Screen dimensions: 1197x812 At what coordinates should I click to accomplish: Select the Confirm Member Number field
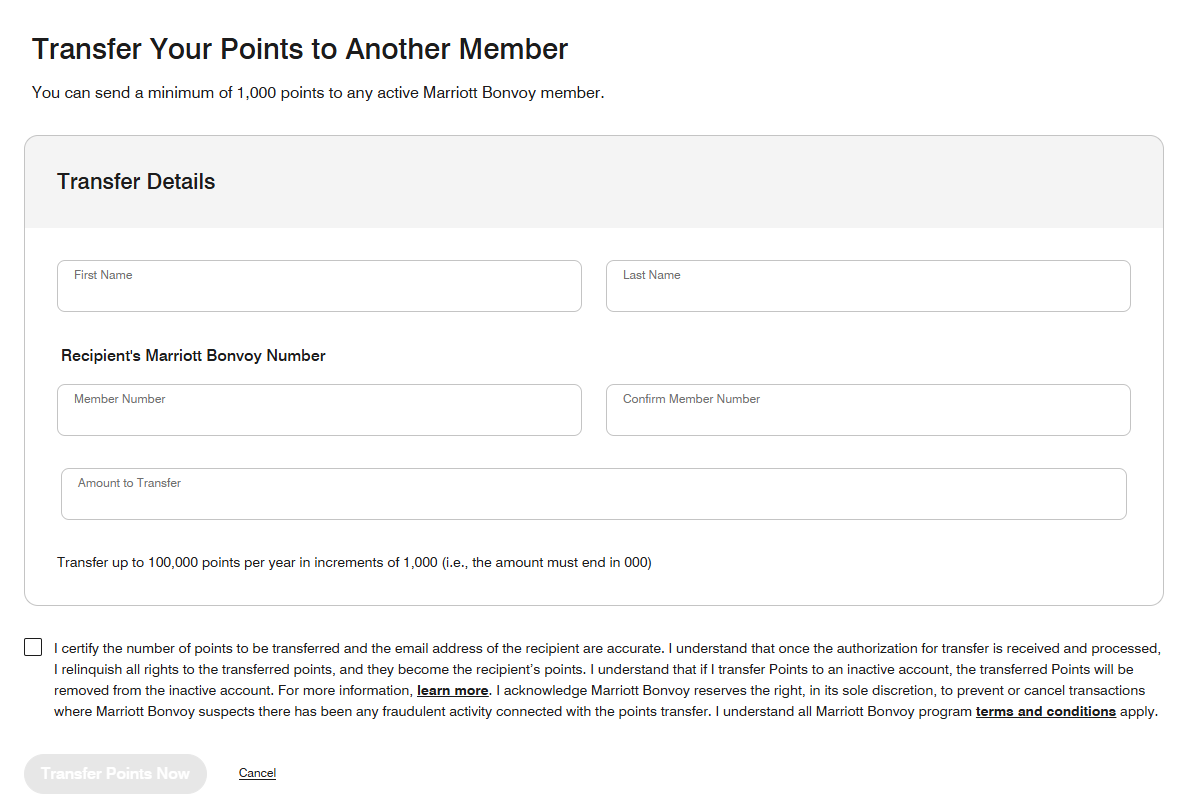(x=867, y=410)
